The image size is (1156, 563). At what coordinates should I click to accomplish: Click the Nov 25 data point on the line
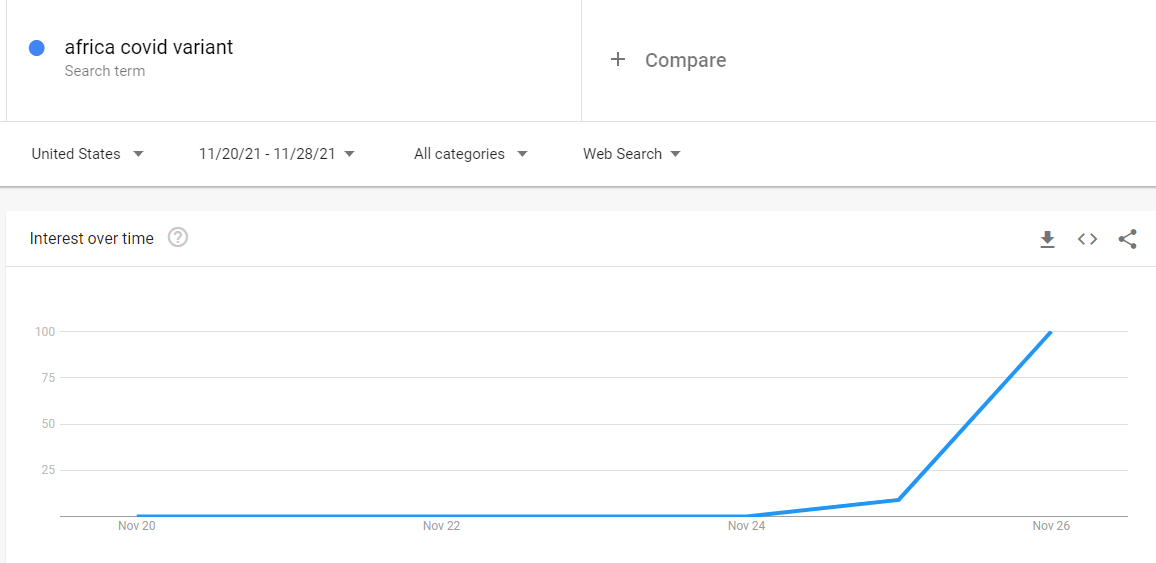[898, 500]
